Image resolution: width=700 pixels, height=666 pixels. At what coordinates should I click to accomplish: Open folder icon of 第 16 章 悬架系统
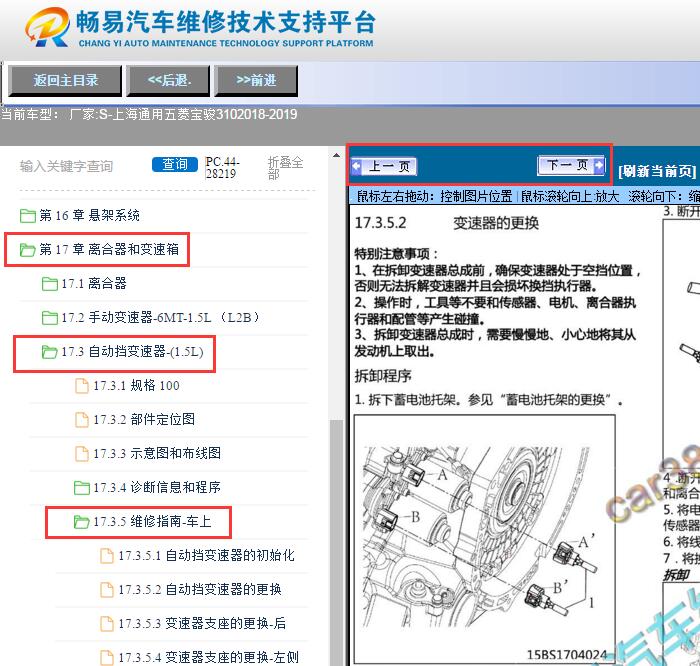click(x=28, y=216)
